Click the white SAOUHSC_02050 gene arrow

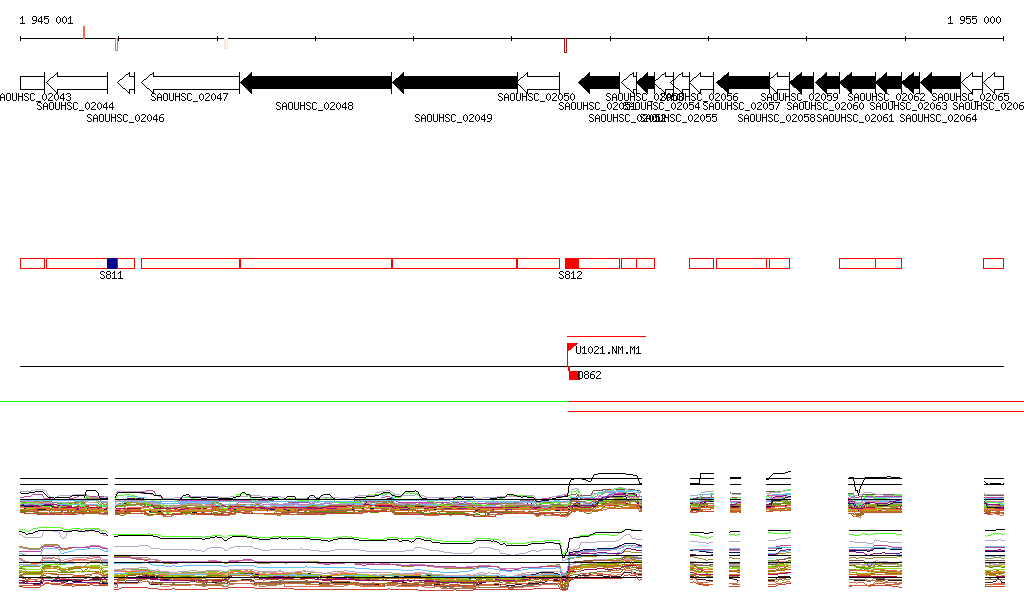(539, 83)
